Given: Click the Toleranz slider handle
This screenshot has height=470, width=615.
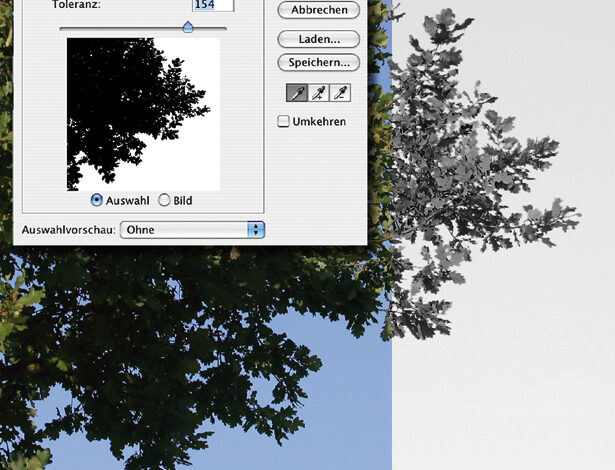Looking at the screenshot, I should (x=188, y=27).
